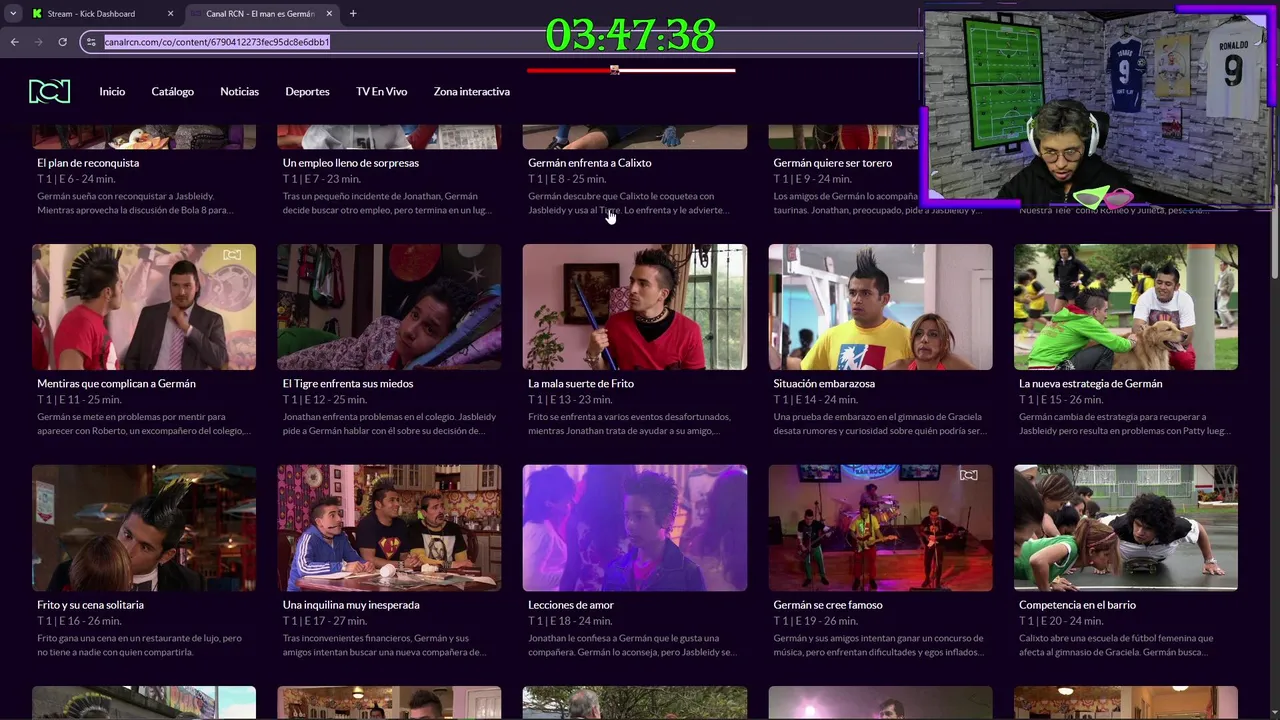Screen dimensions: 1280x720
Task: Switch to the Stream - Kick Dashboard tab
Action: [x=102, y=14]
